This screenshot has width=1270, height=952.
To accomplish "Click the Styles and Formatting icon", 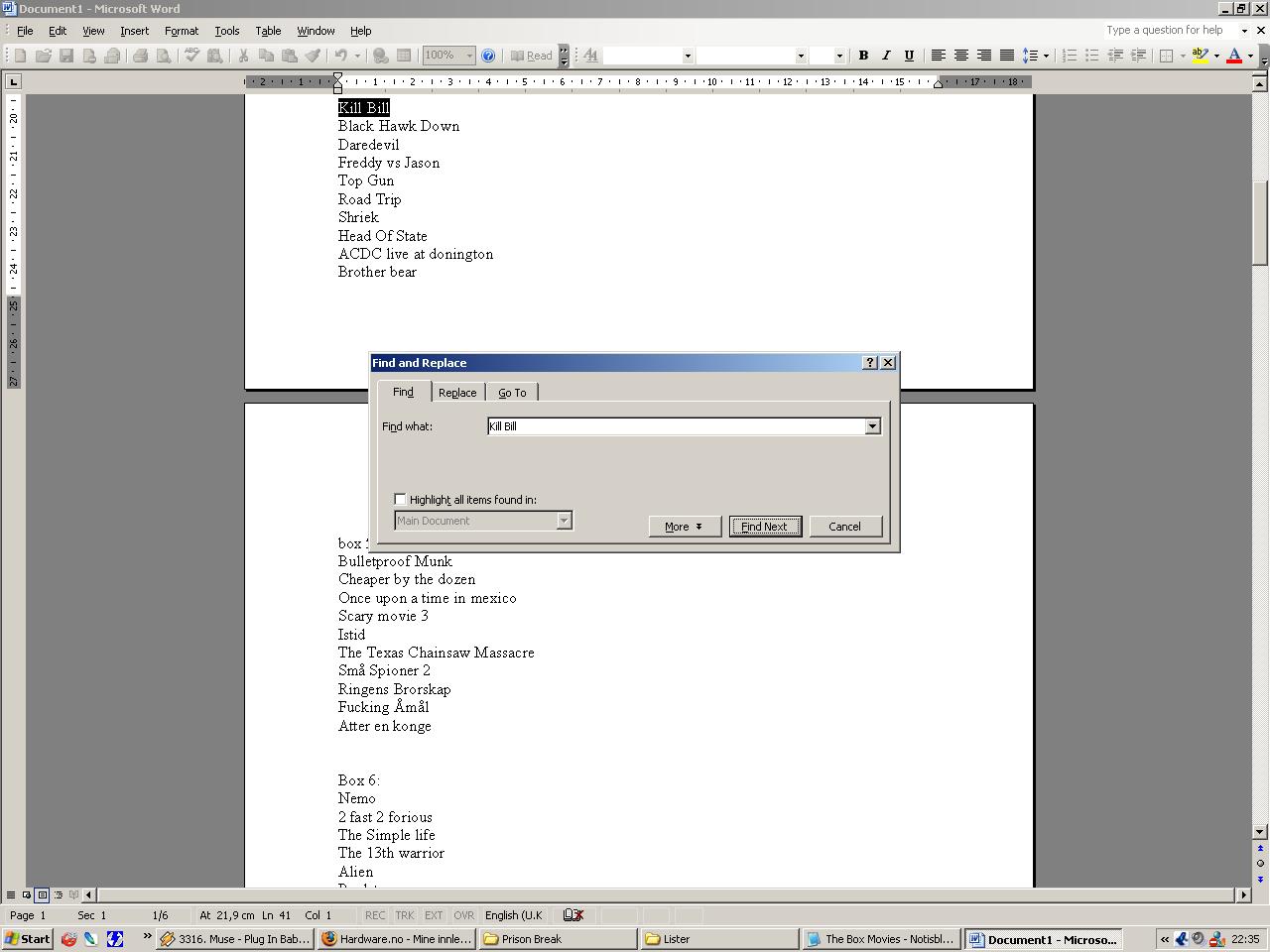I will pos(590,56).
